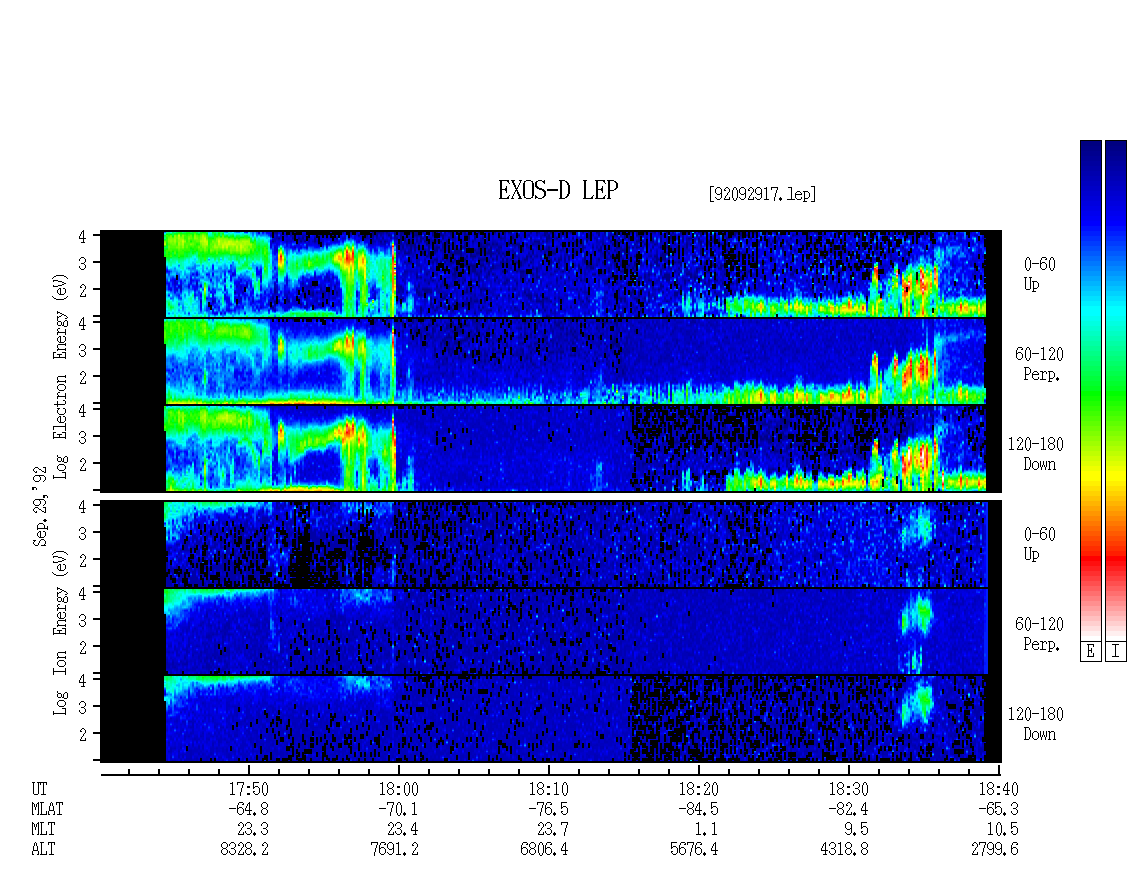1130x875 pixels.
Task: Click the ALT row label
Action: point(43,849)
